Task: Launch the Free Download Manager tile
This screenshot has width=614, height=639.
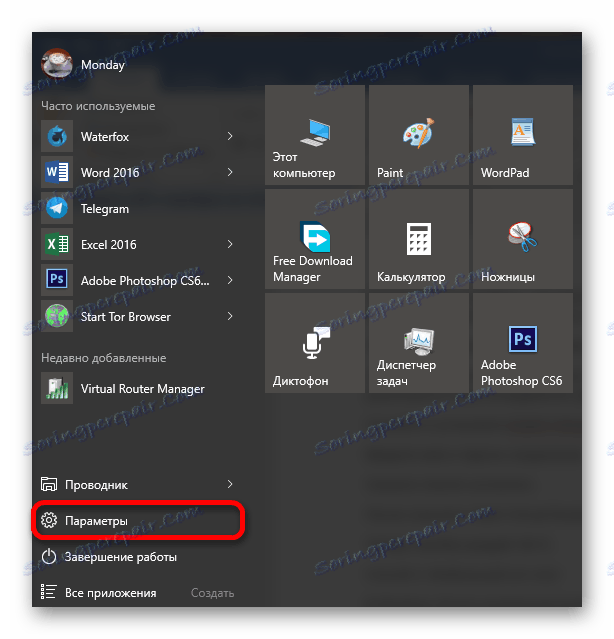Action: pyautogui.click(x=315, y=239)
